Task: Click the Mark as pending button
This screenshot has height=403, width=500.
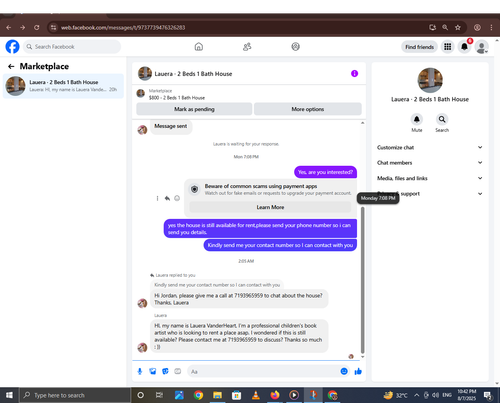Action: tap(194, 109)
